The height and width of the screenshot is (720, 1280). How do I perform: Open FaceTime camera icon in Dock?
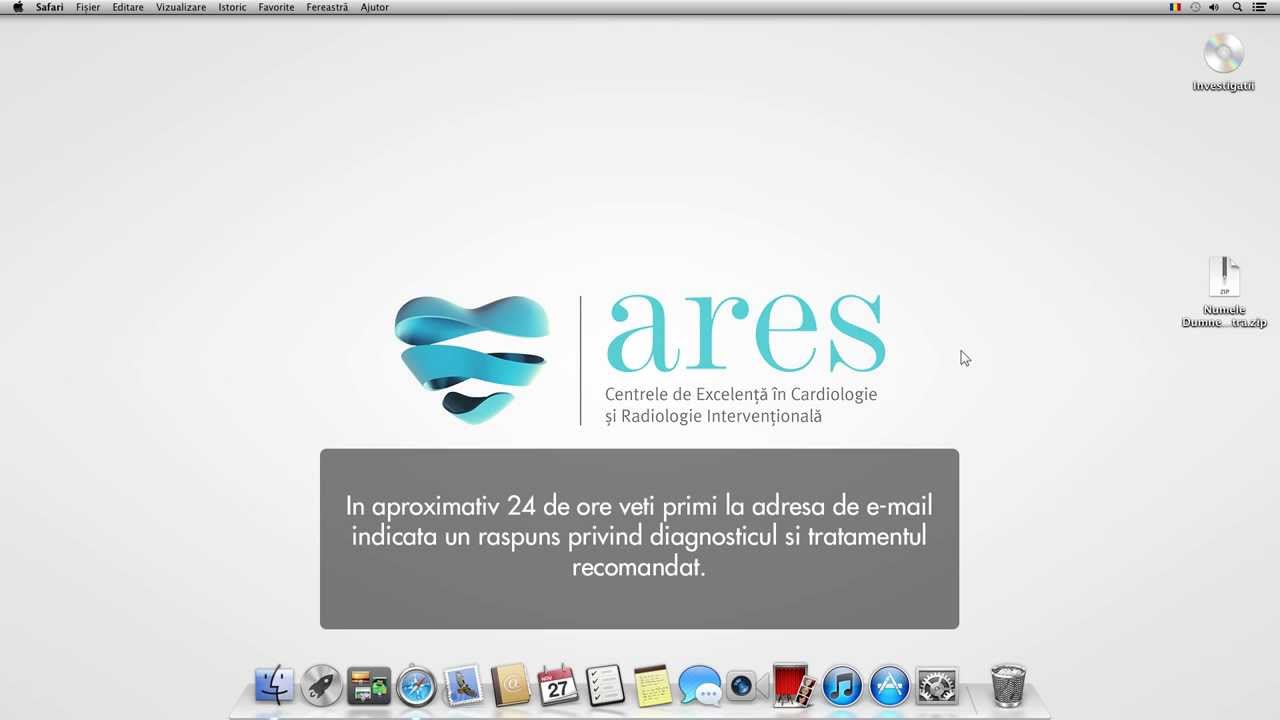[x=746, y=686]
